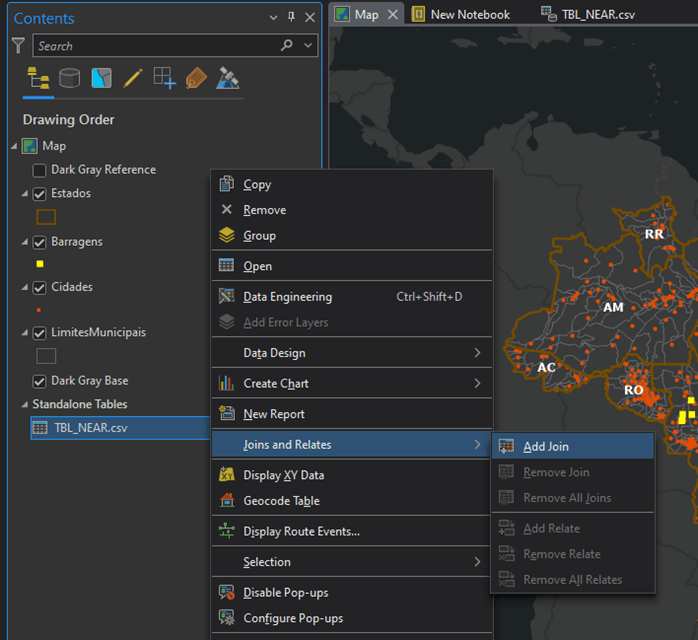This screenshot has height=640, width=698.
Task: Click the filter funnel icon
Action: pos(18,46)
